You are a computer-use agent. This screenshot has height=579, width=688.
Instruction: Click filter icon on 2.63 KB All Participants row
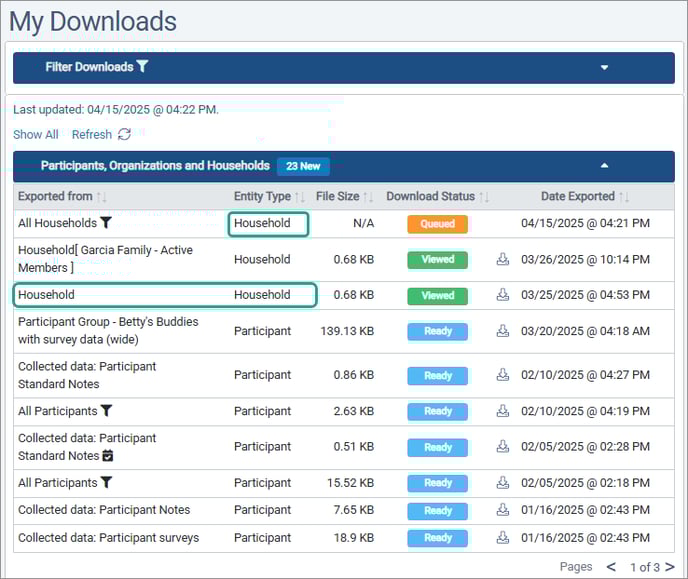tap(106, 411)
